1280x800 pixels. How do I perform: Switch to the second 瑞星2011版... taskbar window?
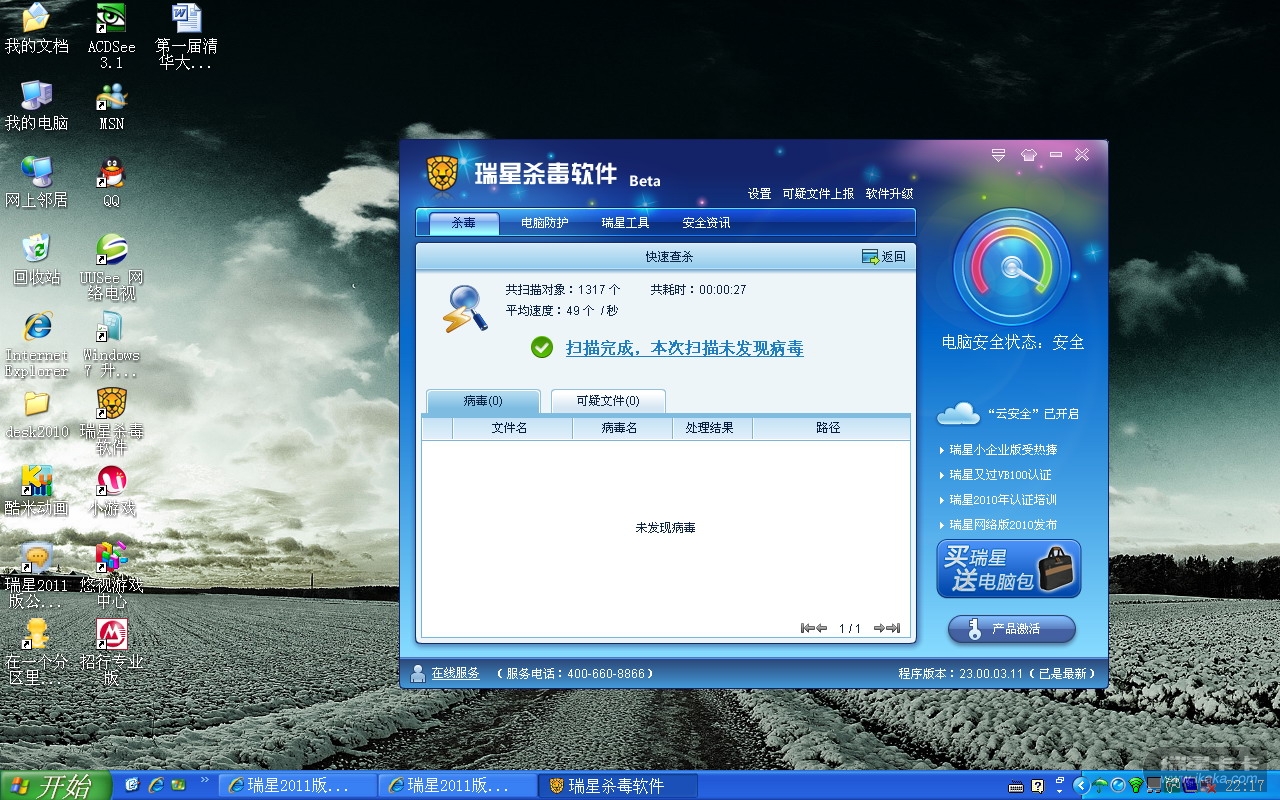pos(458,786)
